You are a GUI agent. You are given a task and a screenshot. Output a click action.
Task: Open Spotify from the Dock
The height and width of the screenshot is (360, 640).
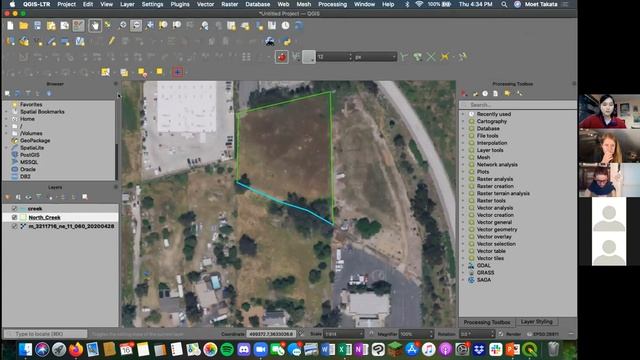click(x=227, y=349)
